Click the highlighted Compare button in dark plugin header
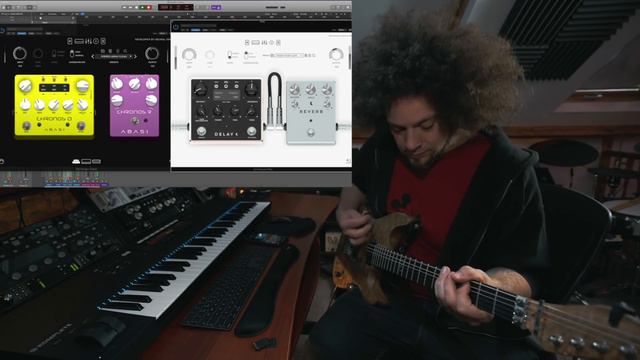Image resolution: width=640 pixels, height=360 pixels. click(x=22, y=33)
